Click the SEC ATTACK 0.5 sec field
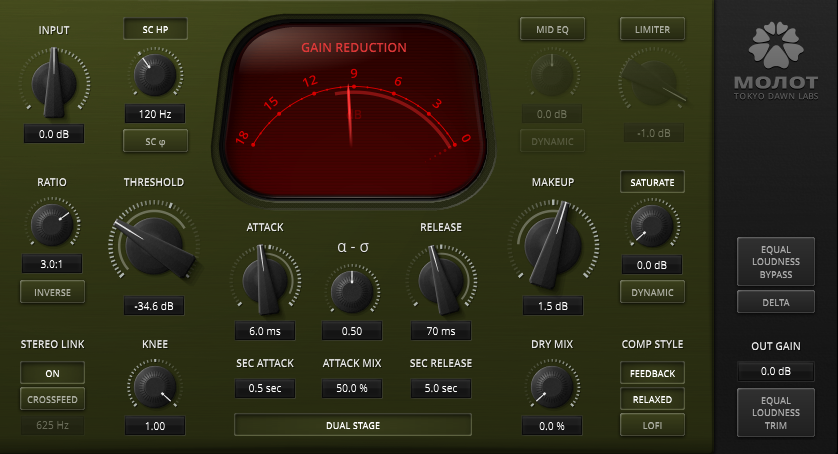Viewport: 838px width, 454px height. (x=265, y=388)
